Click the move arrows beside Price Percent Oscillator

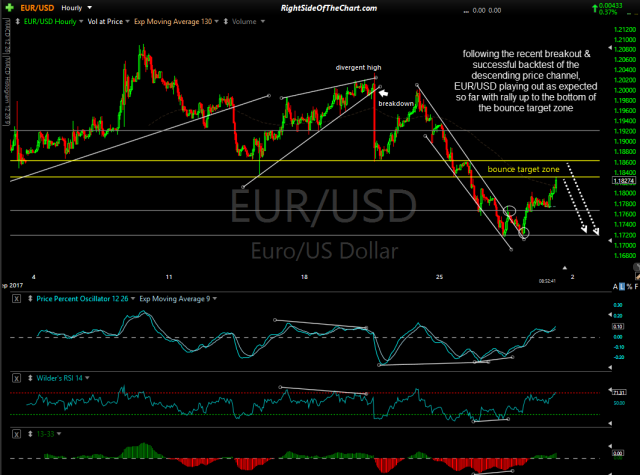(30, 299)
